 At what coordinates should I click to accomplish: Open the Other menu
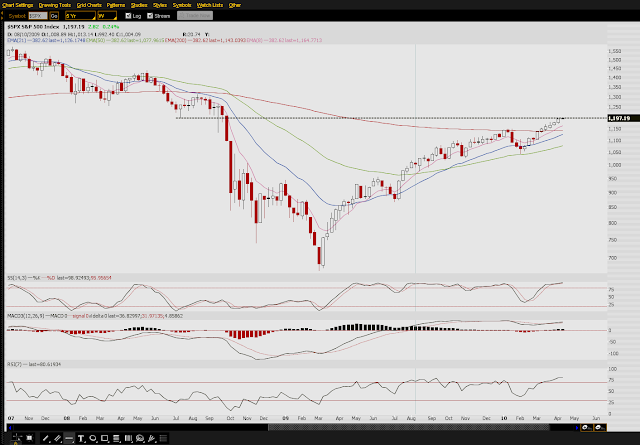[x=235, y=5]
